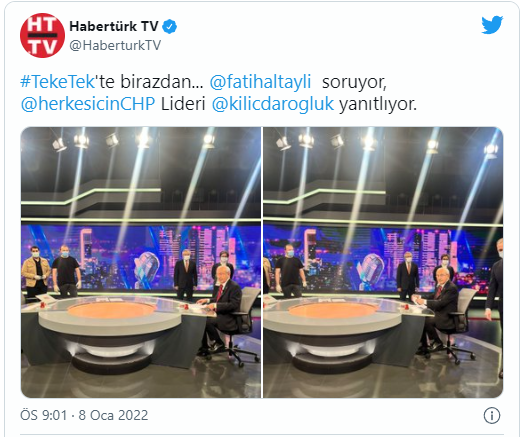Image resolution: width=530 pixels, height=437 pixels.
Task: Click the word Lideri in tweet
Action: coord(183,104)
